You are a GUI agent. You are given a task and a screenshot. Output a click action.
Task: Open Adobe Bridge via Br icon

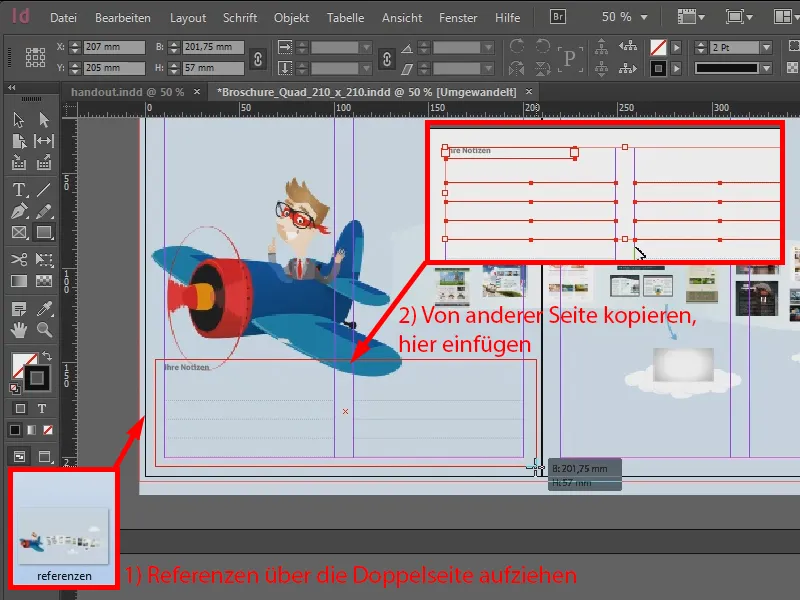tap(558, 17)
